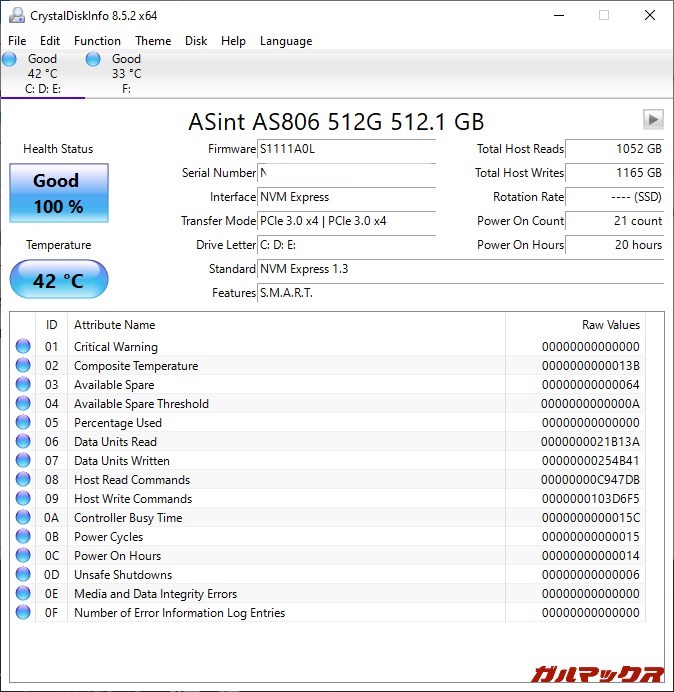The image size is (674, 692).
Task: Click status orb for Critical Warning row
Action: point(23,347)
